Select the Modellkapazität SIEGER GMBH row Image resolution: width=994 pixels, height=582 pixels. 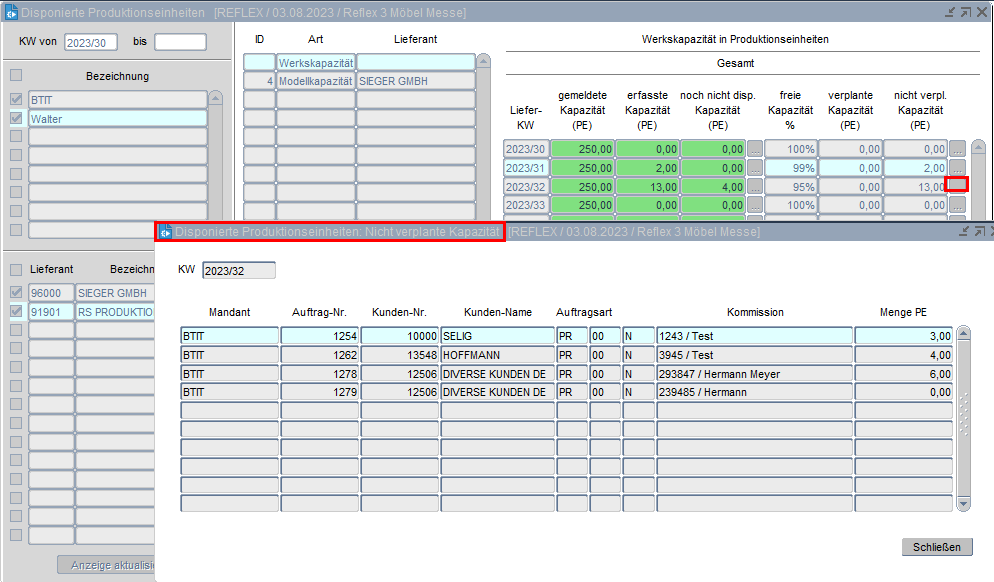click(315, 81)
